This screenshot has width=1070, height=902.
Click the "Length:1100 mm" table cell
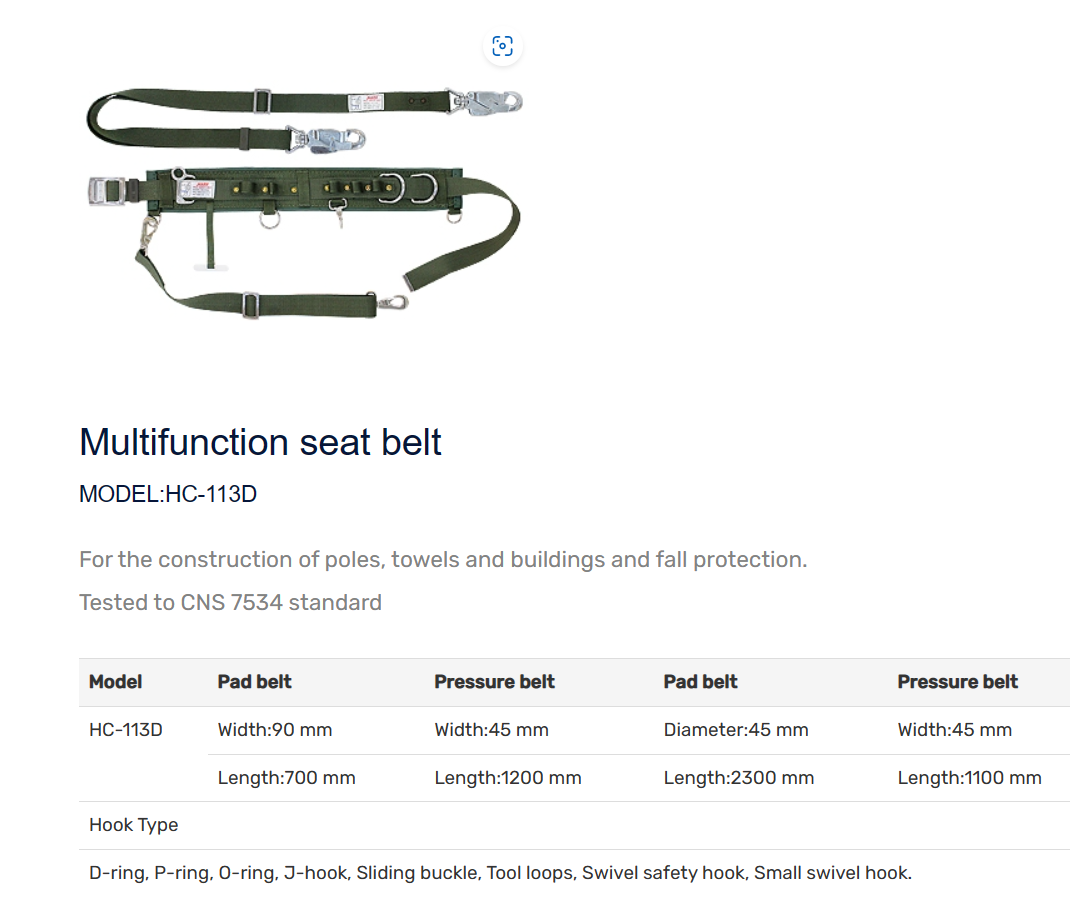969,778
